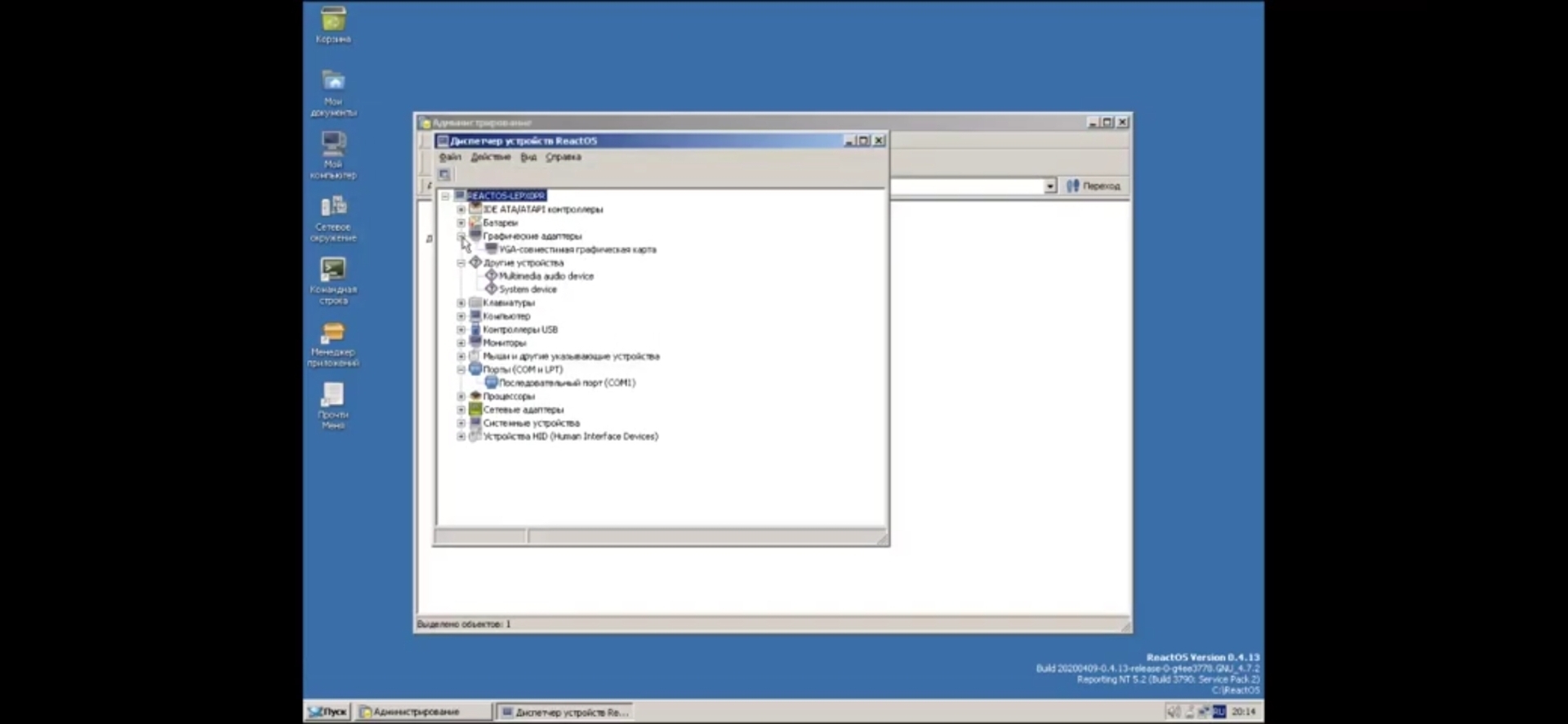Select the Мой компьютер desktop icon
1568x724 pixels.
click(333, 145)
